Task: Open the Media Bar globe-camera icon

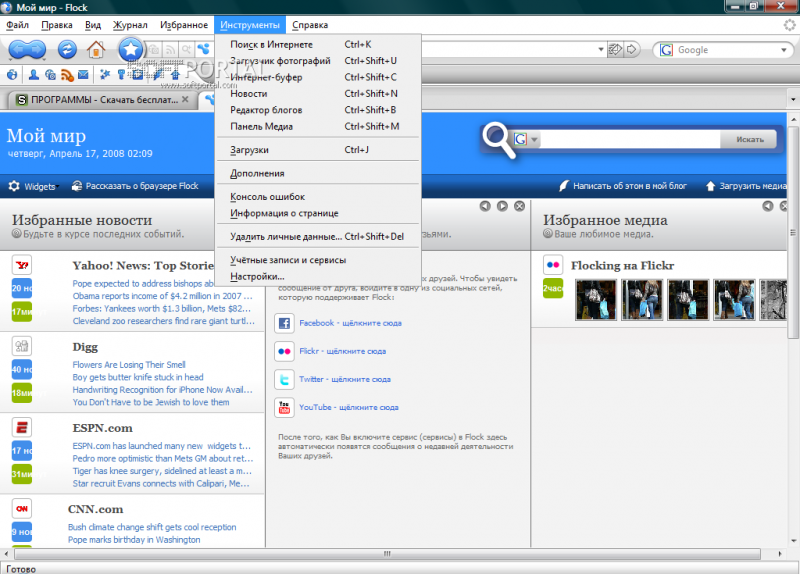Action: 50,75
